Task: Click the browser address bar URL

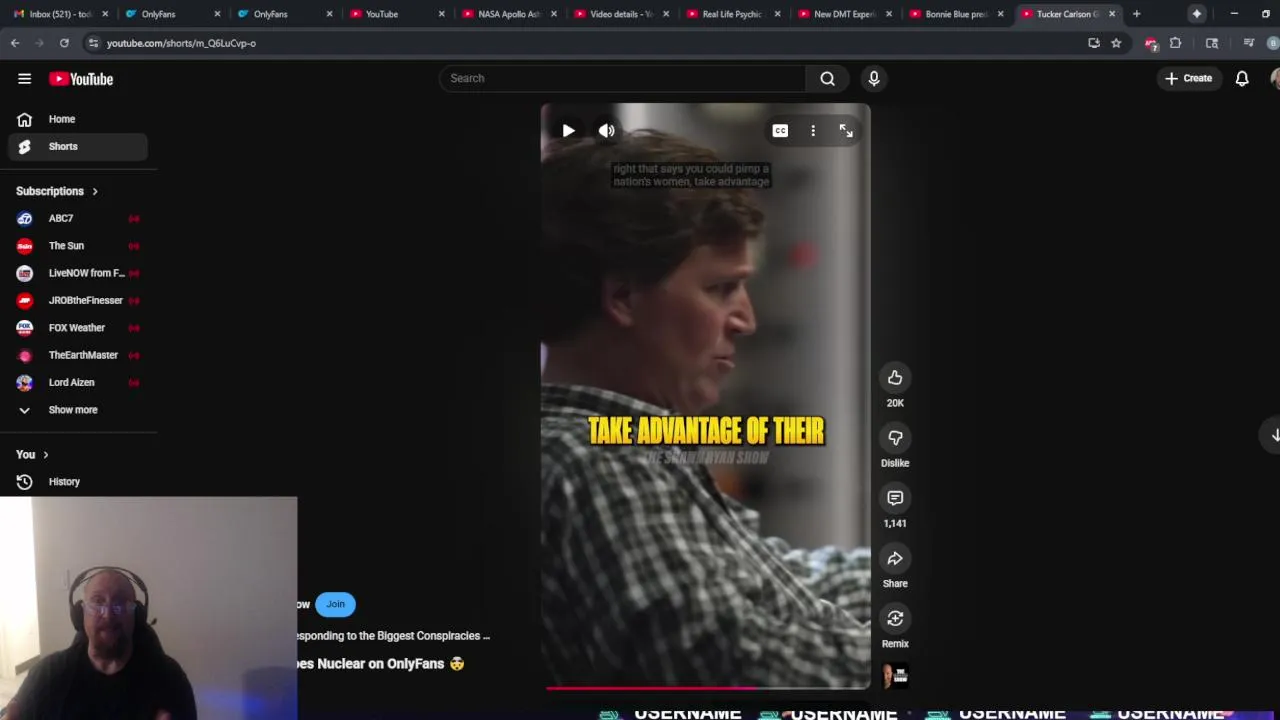Action: coord(181,43)
